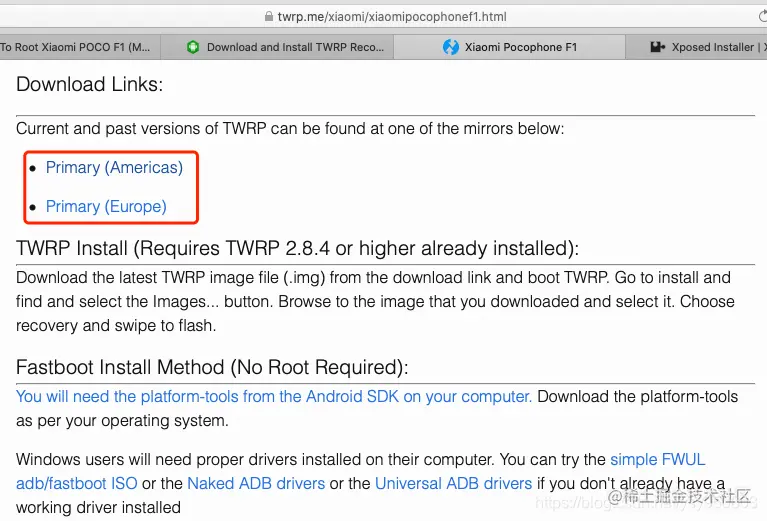Click text 'recovery and swipe to flash.'
This screenshot has width=767, height=521.
coord(116,325)
